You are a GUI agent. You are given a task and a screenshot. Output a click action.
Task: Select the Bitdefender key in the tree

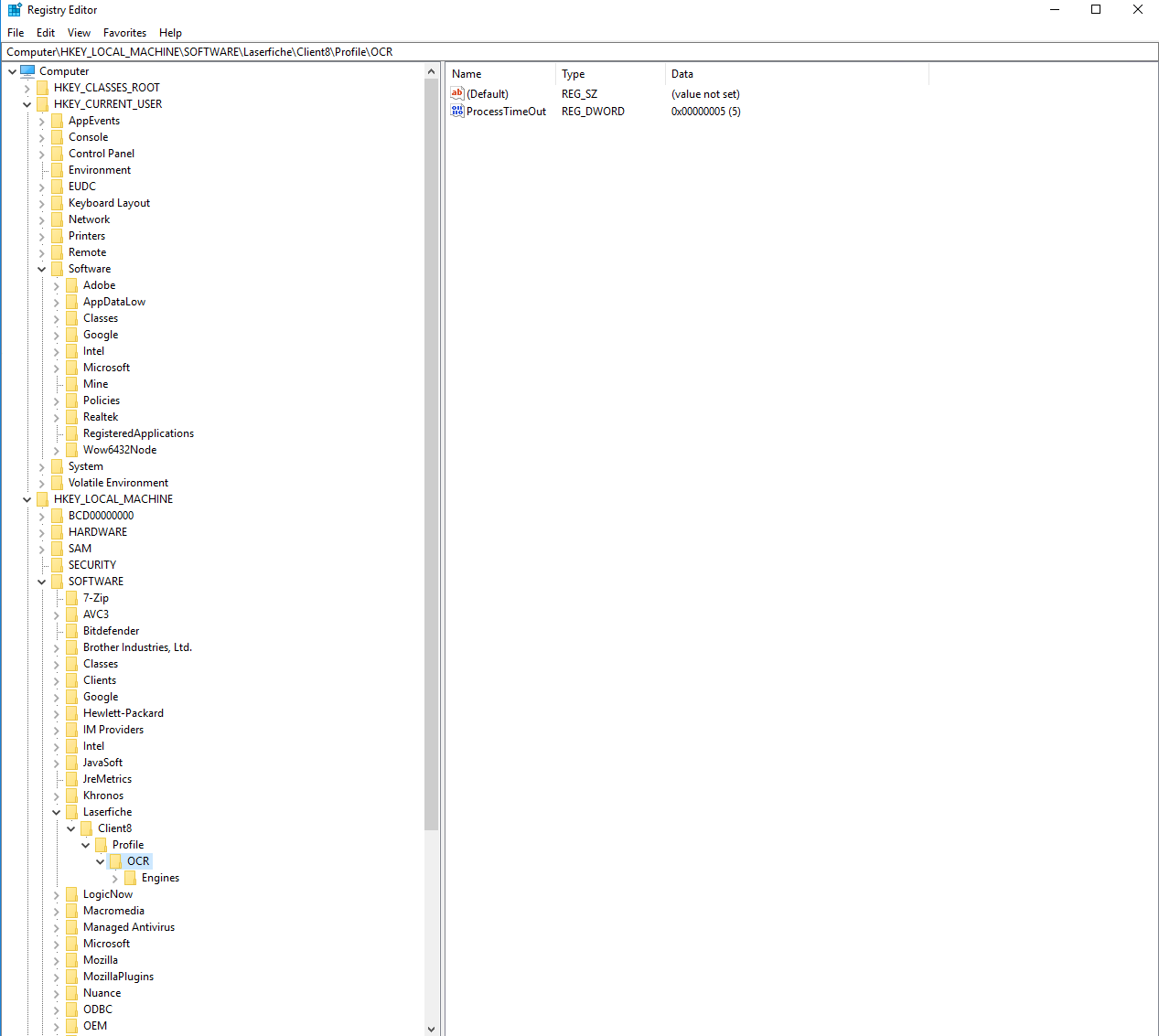[111, 631]
